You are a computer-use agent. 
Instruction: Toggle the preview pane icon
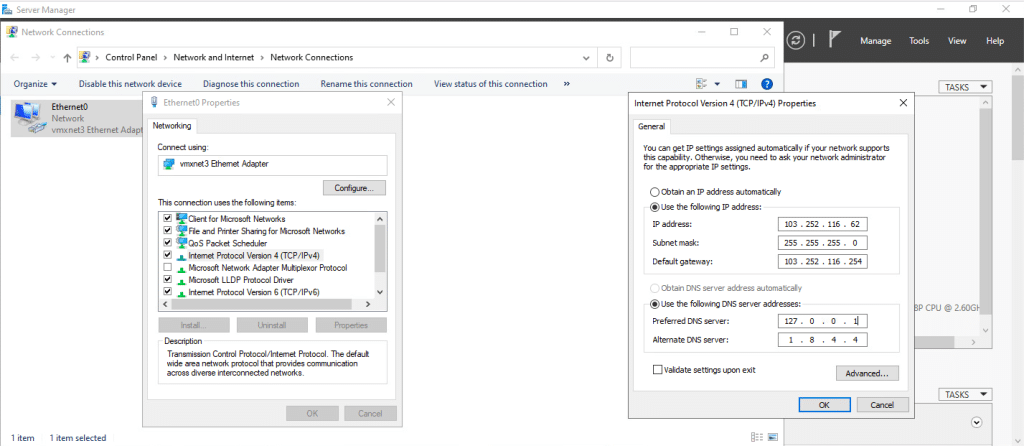(x=741, y=84)
